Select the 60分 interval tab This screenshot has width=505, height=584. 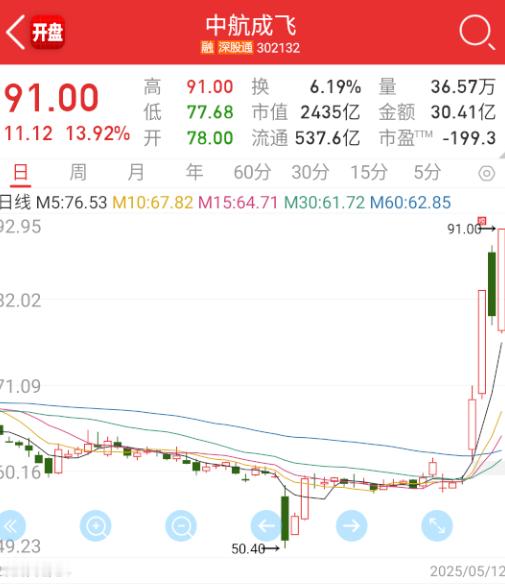[252, 172]
